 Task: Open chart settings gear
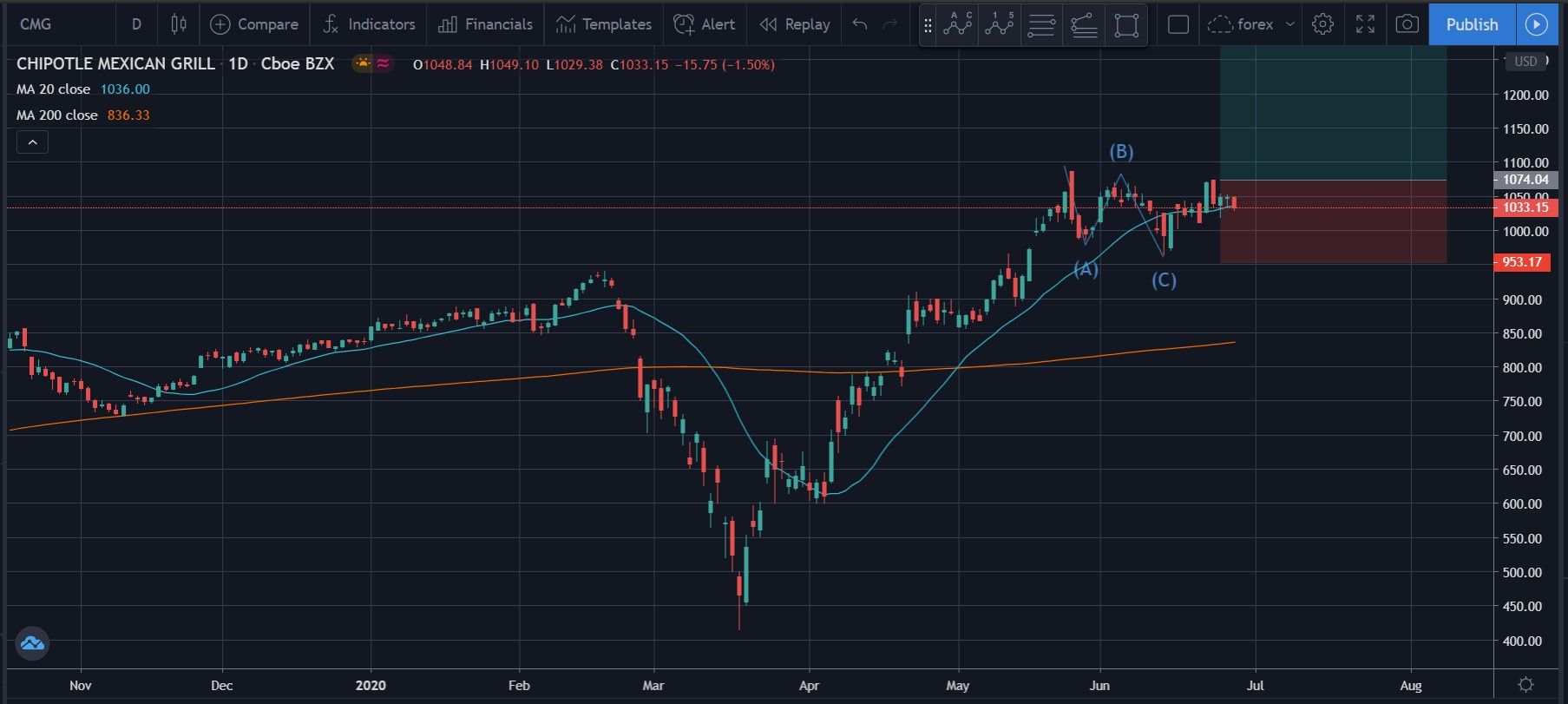[1322, 24]
